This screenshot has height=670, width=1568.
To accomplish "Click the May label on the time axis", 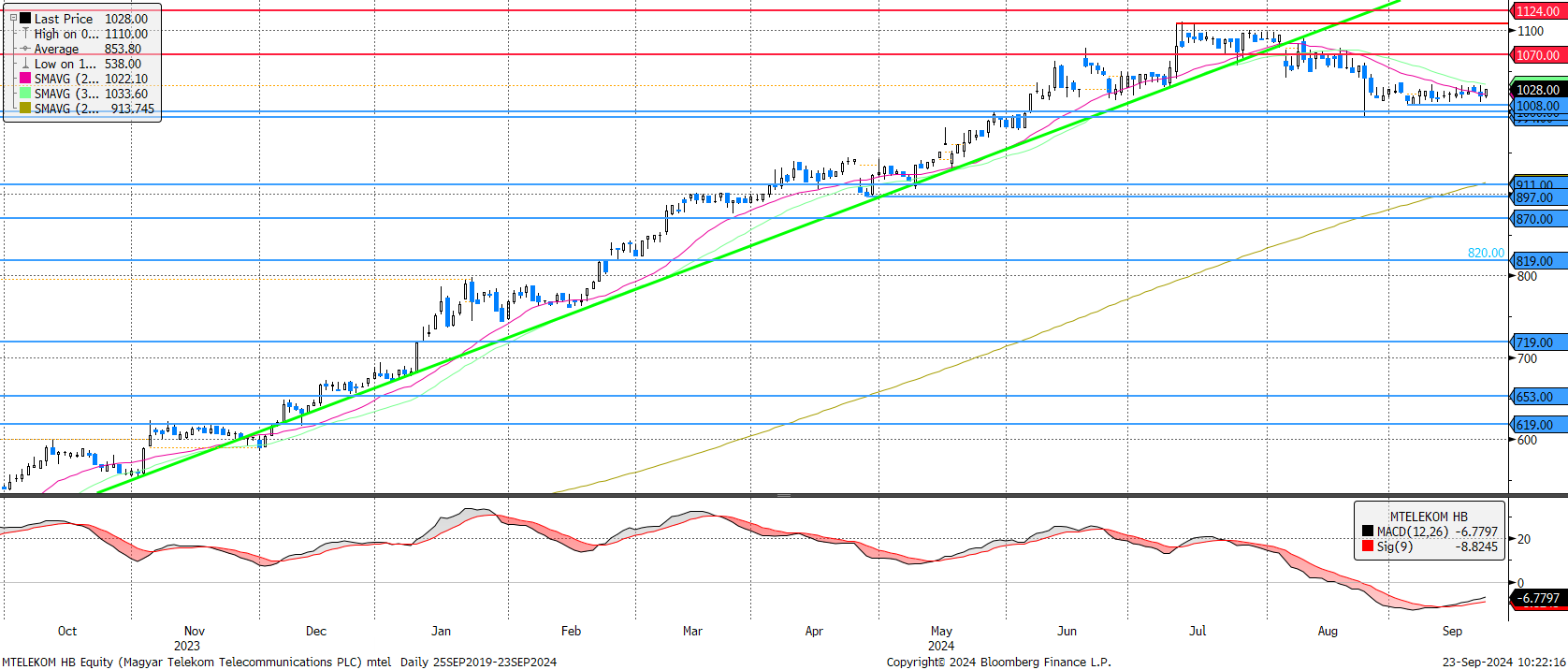I will (x=941, y=631).
